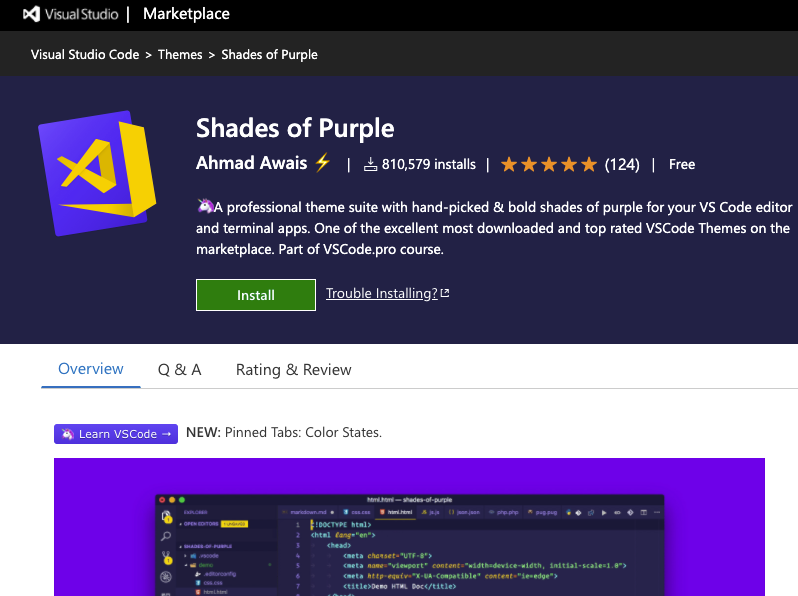Open publisher Ahmad Awais profile
Image resolution: width=798 pixels, height=596 pixels.
coord(251,163)
